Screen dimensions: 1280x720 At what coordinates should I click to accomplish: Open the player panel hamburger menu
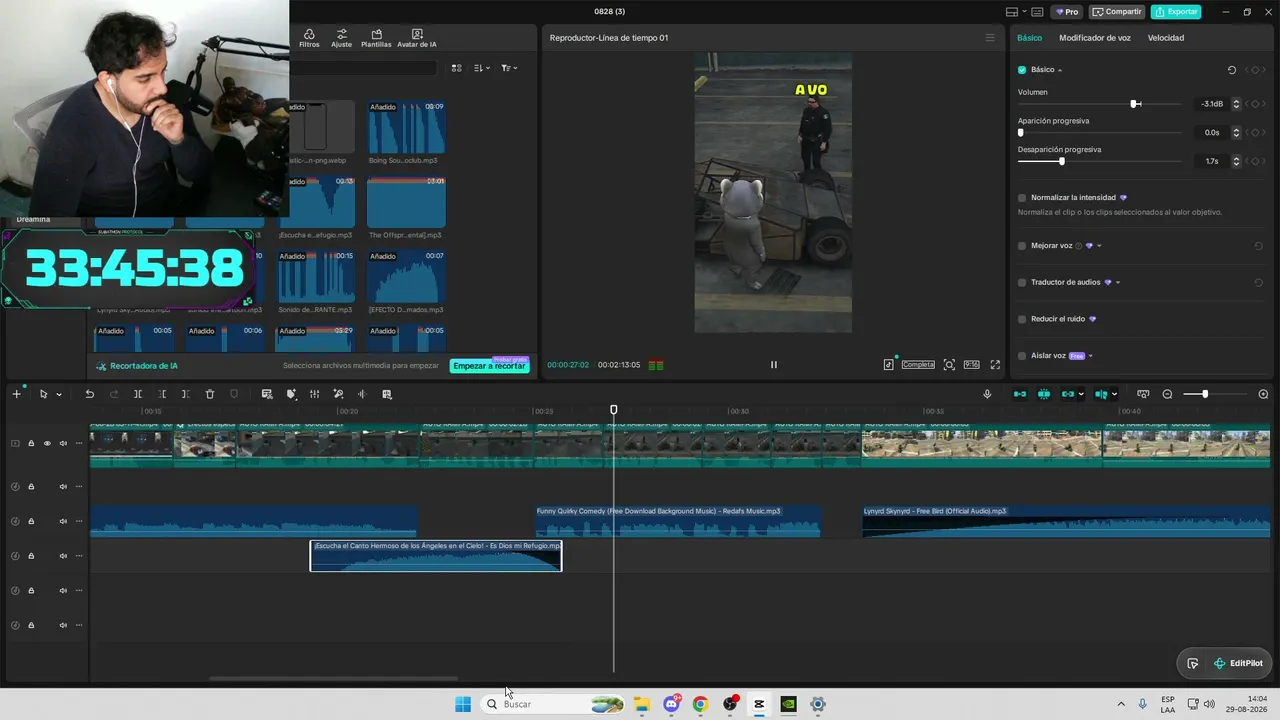coord(990,38)
